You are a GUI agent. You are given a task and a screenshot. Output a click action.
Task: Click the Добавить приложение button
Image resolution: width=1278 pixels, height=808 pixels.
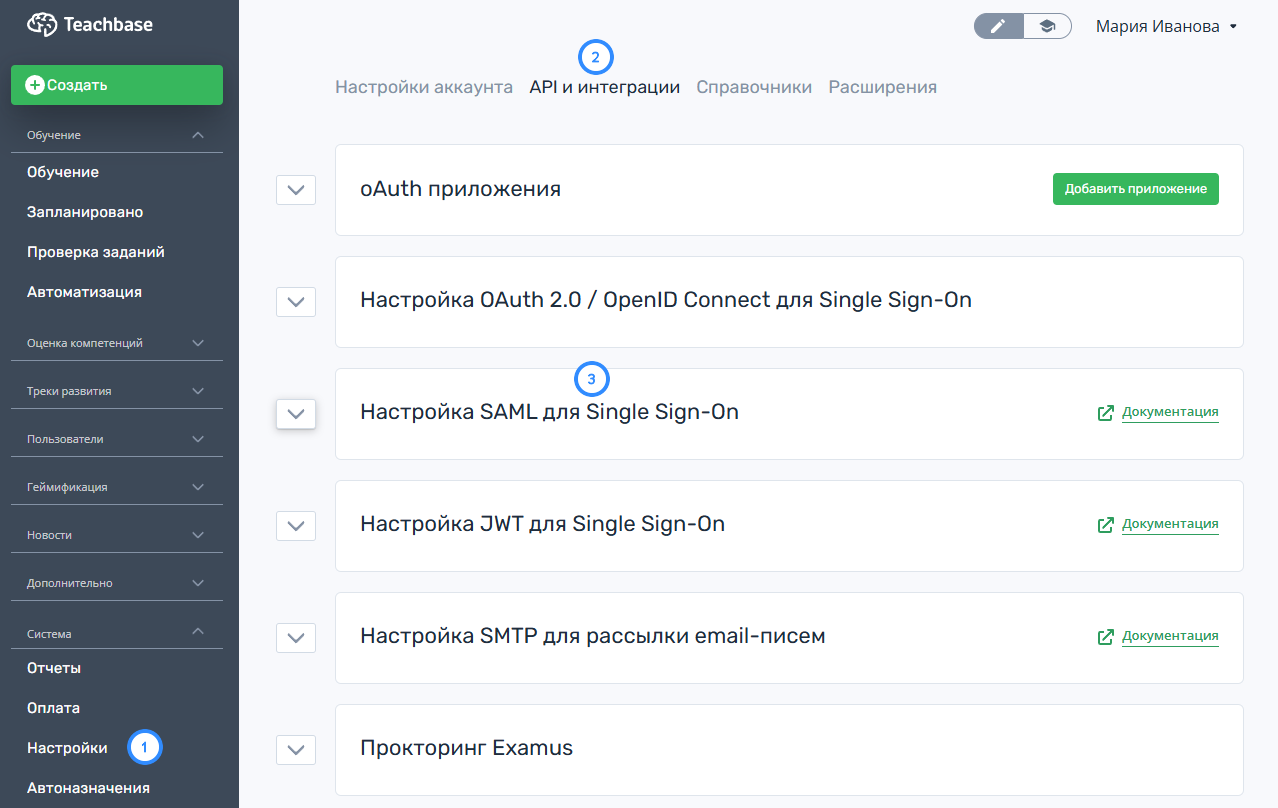point(1135,189)
